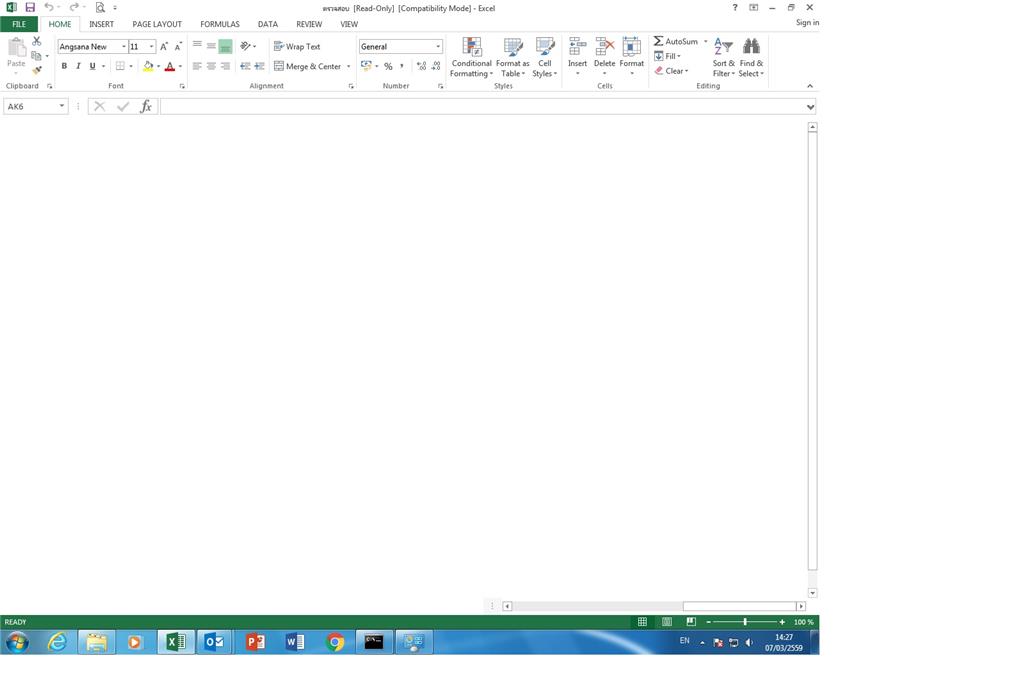The height and width of the screenshot is (680, 1024).
Task: Click the horizontal scrollbar right arrow
Action: (801, 606)
